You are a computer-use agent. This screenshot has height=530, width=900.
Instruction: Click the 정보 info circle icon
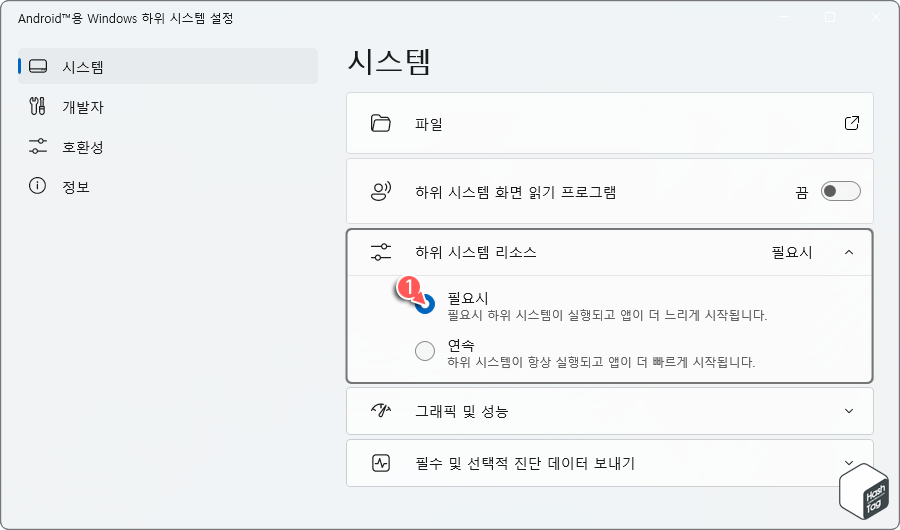pyautogui.click(x=37, y=186)
